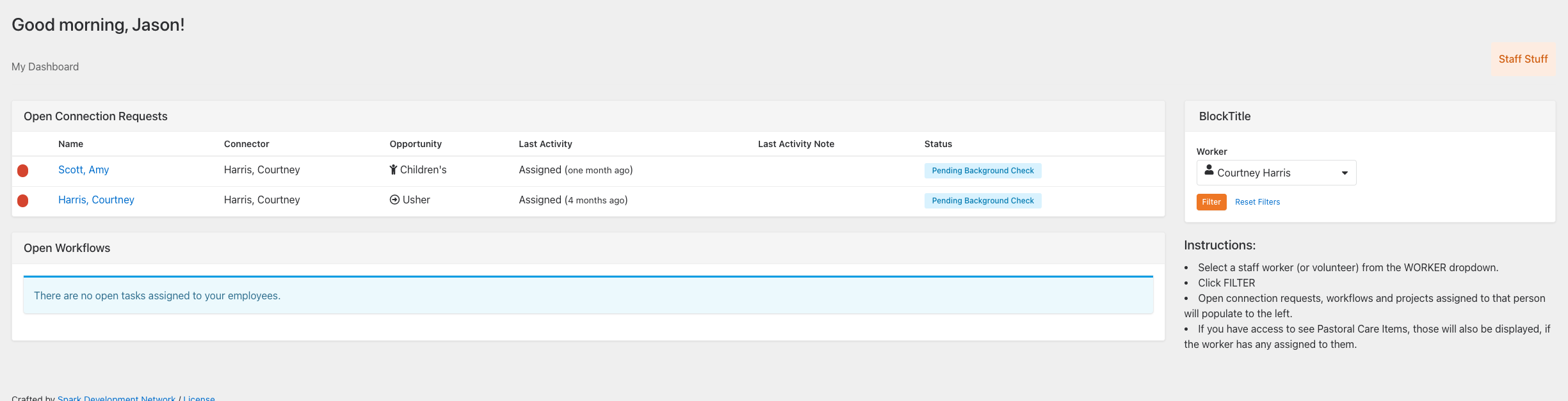Click the Children's opportunity icon
Screen dimensions: 1568x401
click(393, 170)
